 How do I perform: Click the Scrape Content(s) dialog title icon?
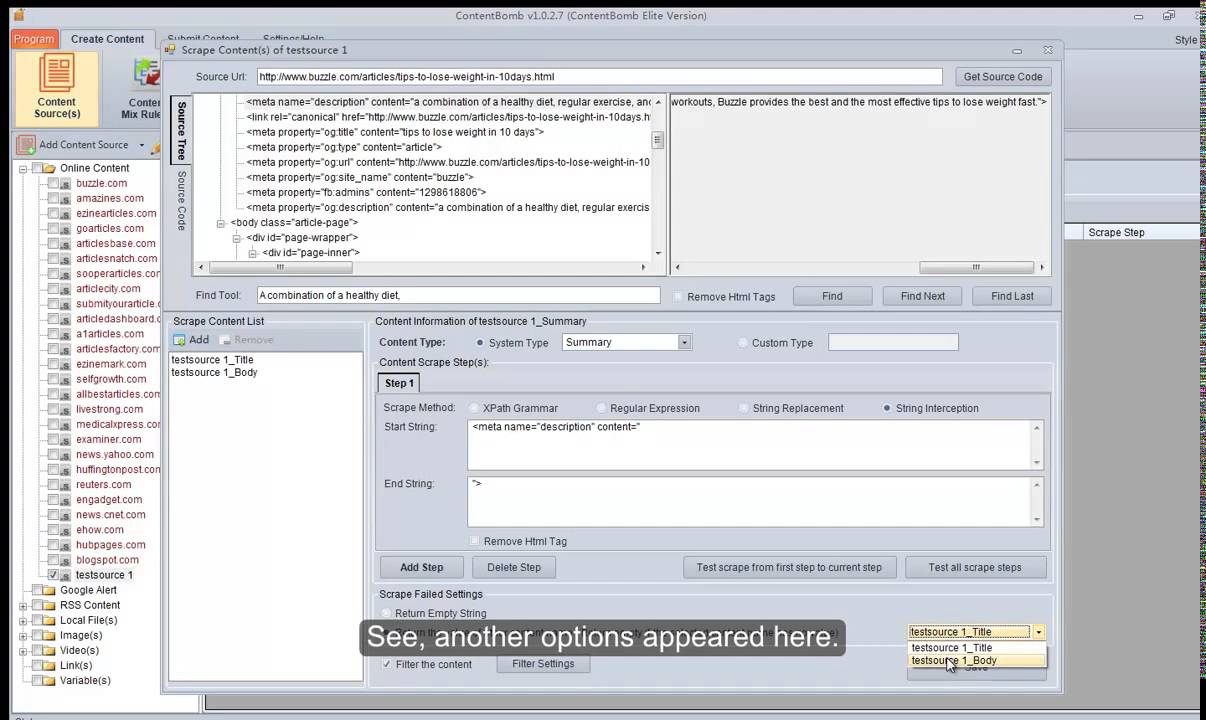click(170, 50)
